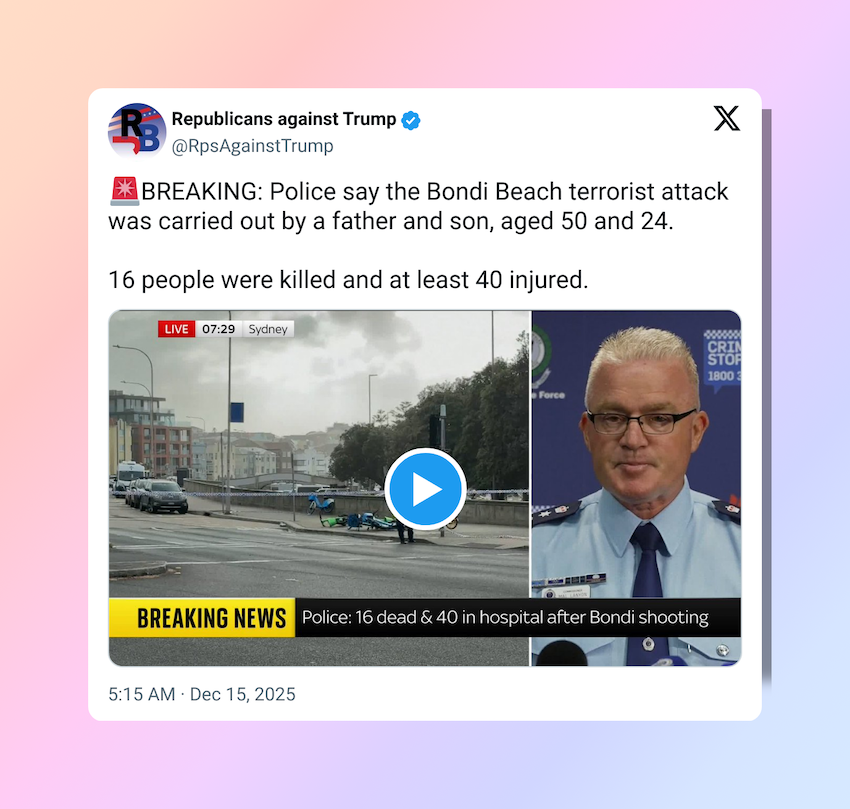Click the Republicans against Trump profile avatar
The height and width of the screenshot is (809, 850).
tap(137, 130)
